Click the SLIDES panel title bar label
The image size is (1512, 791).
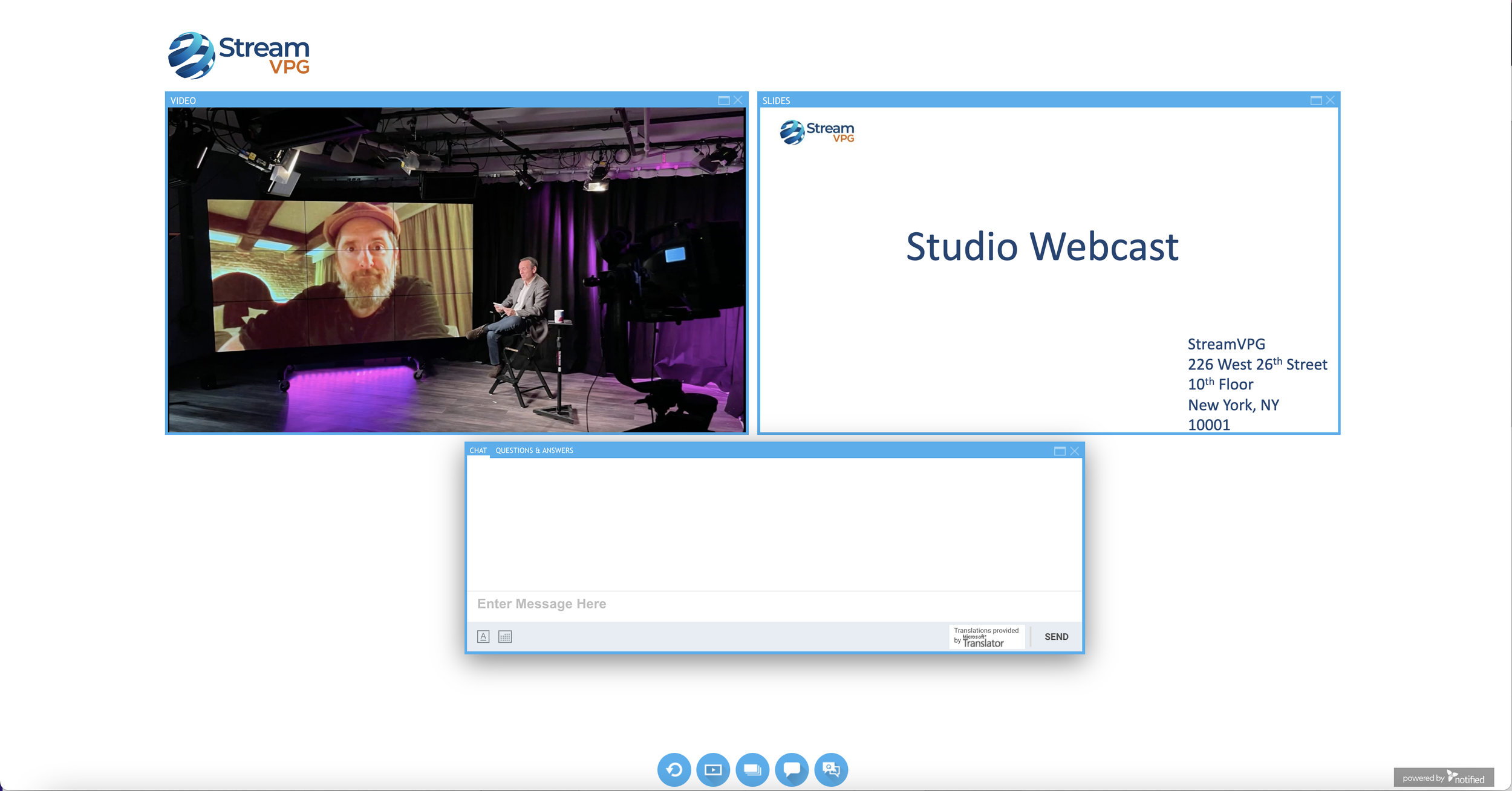tap(776, 100)
